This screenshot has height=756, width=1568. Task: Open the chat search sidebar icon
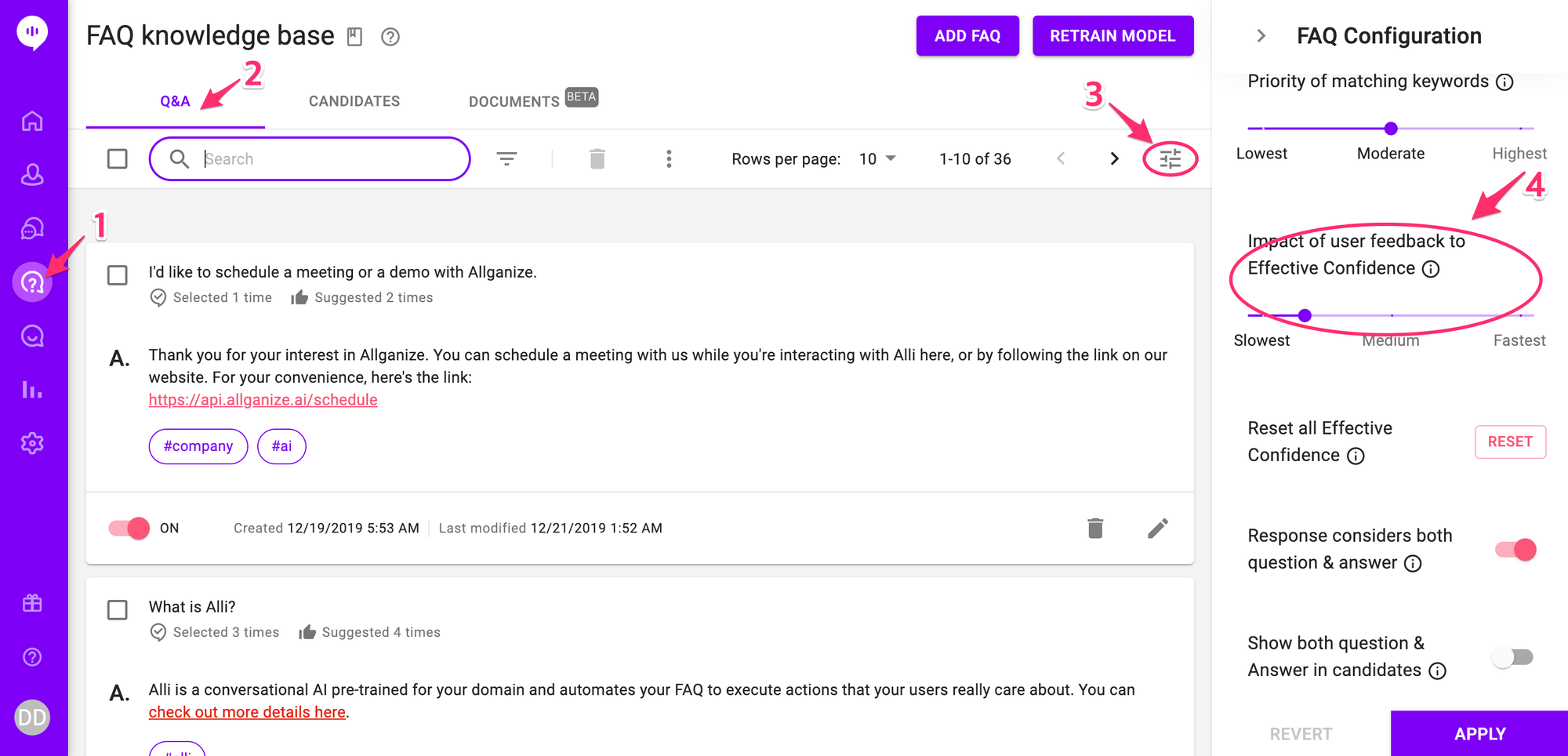coord(32,336)
